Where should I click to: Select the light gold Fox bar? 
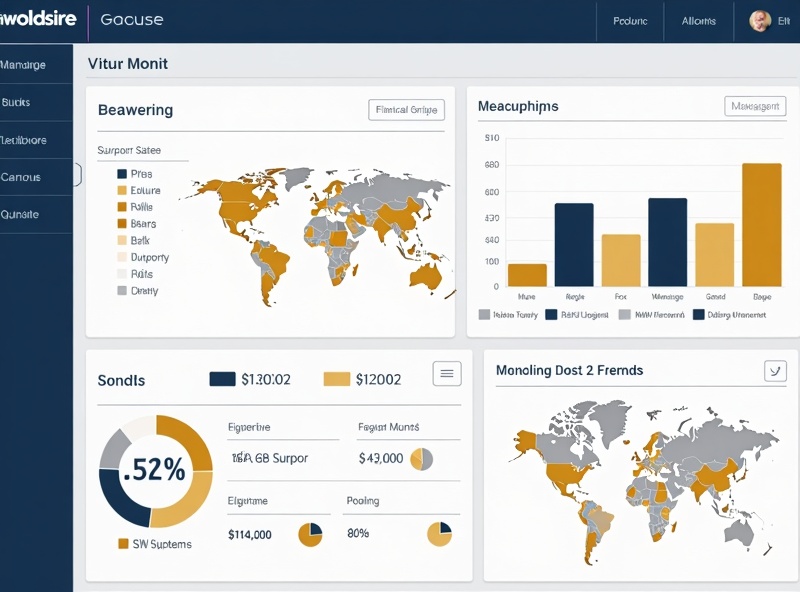pos(621,260)
